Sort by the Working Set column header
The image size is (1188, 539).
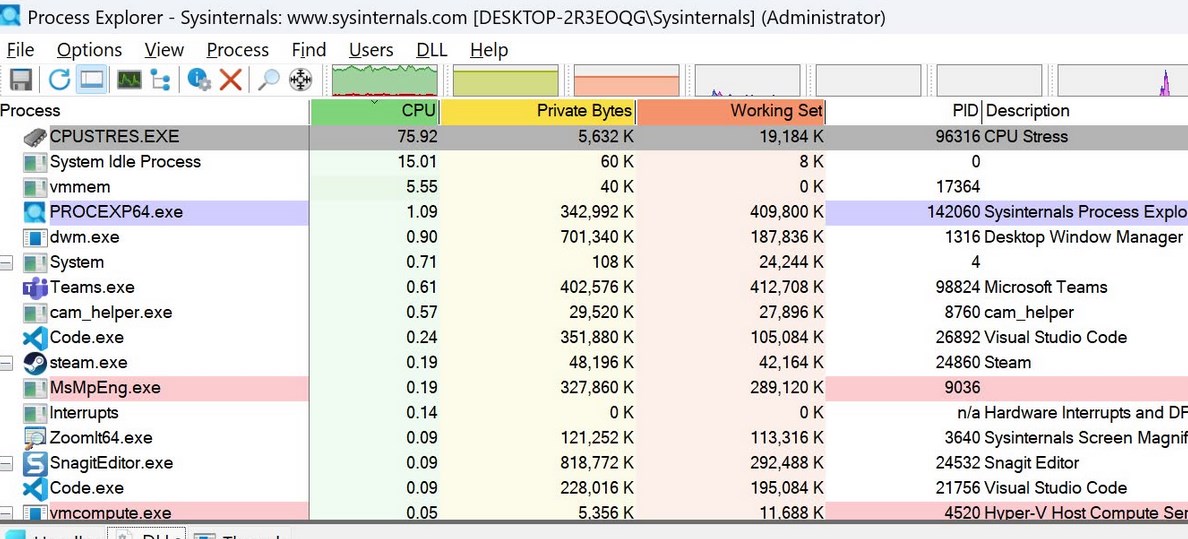(x=731, y=111)
